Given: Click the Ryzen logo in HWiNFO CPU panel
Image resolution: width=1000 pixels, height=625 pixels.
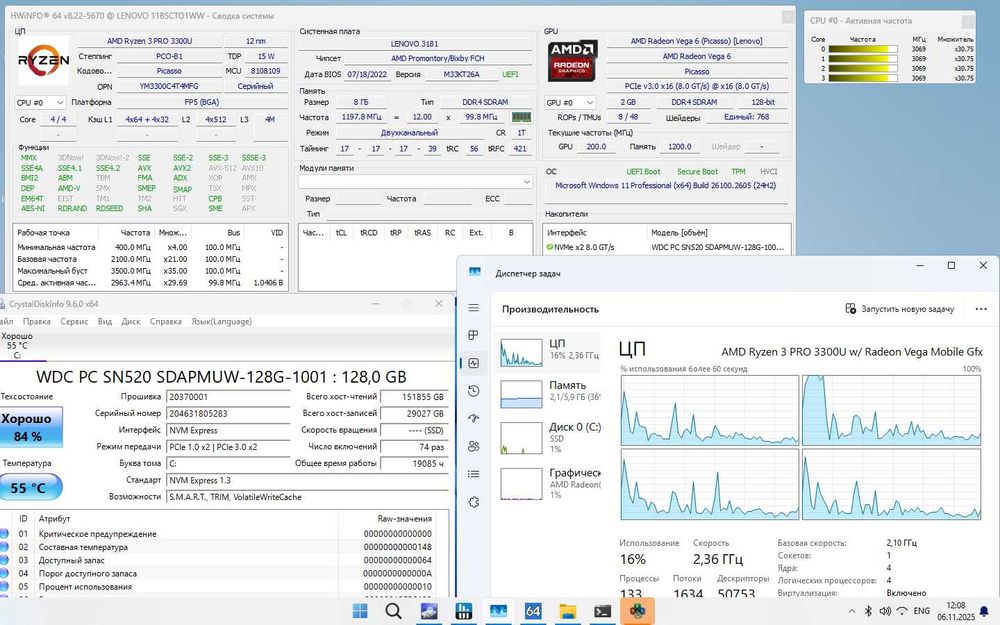Looking at the screenshot, I should 43,61.
